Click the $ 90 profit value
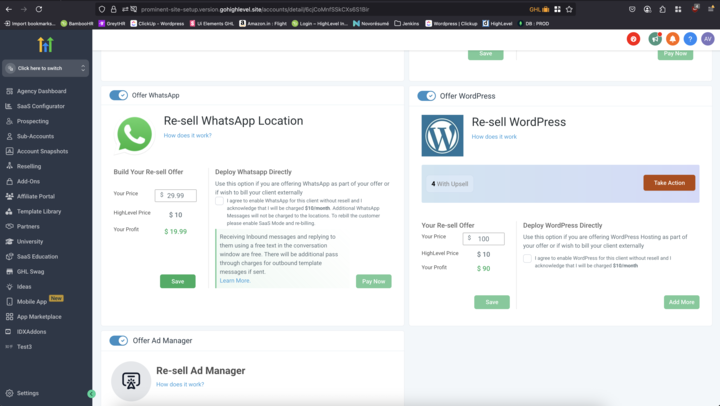The height and width of the screenshot is (406, 720). tap(484, 269)
